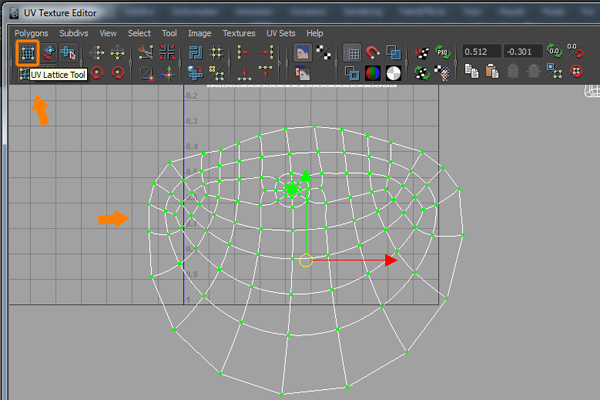The image size is (600, 400).
Task: Toggle the display image button
Action: [303, 53]
